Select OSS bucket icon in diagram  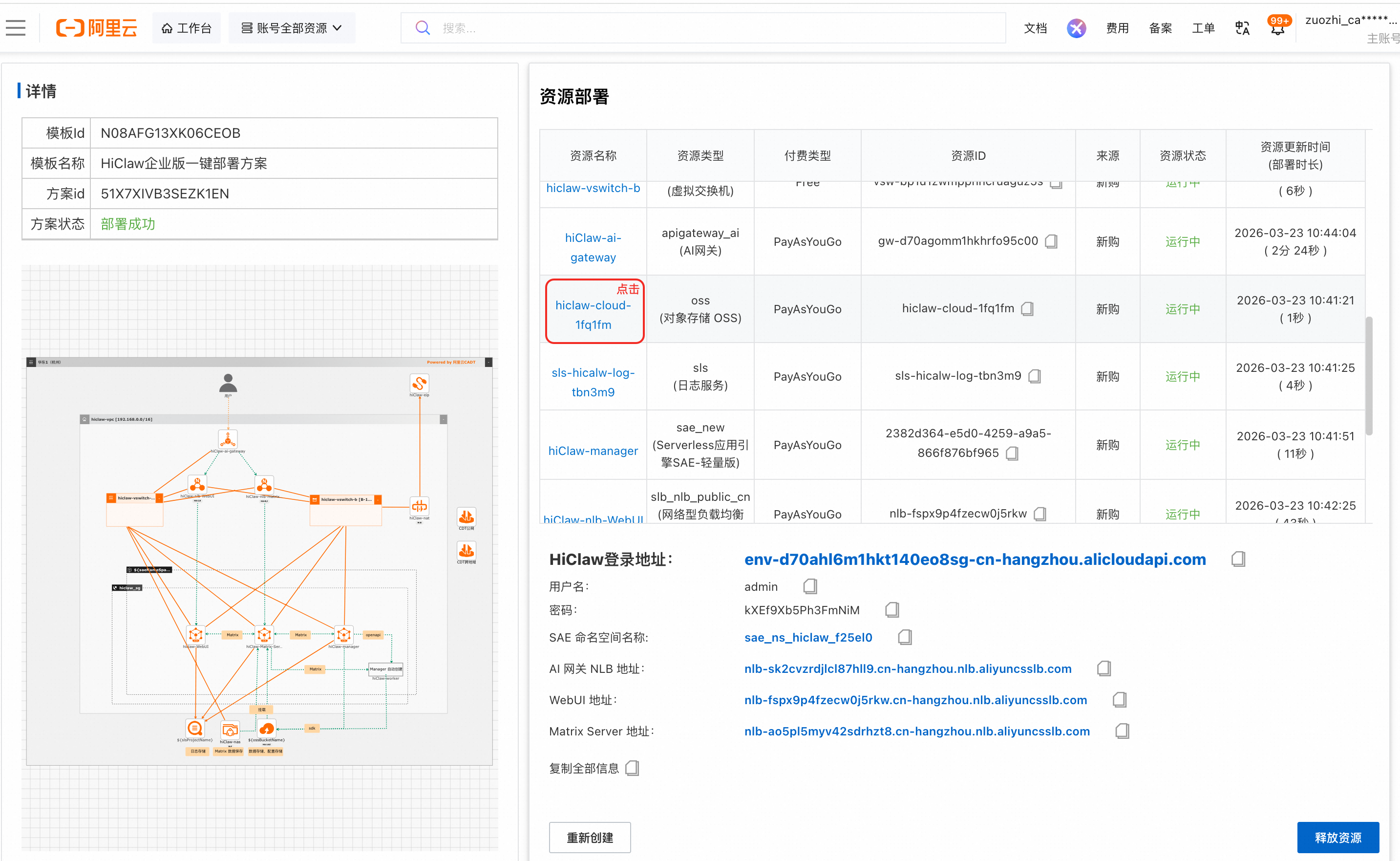tap(266, 728)
